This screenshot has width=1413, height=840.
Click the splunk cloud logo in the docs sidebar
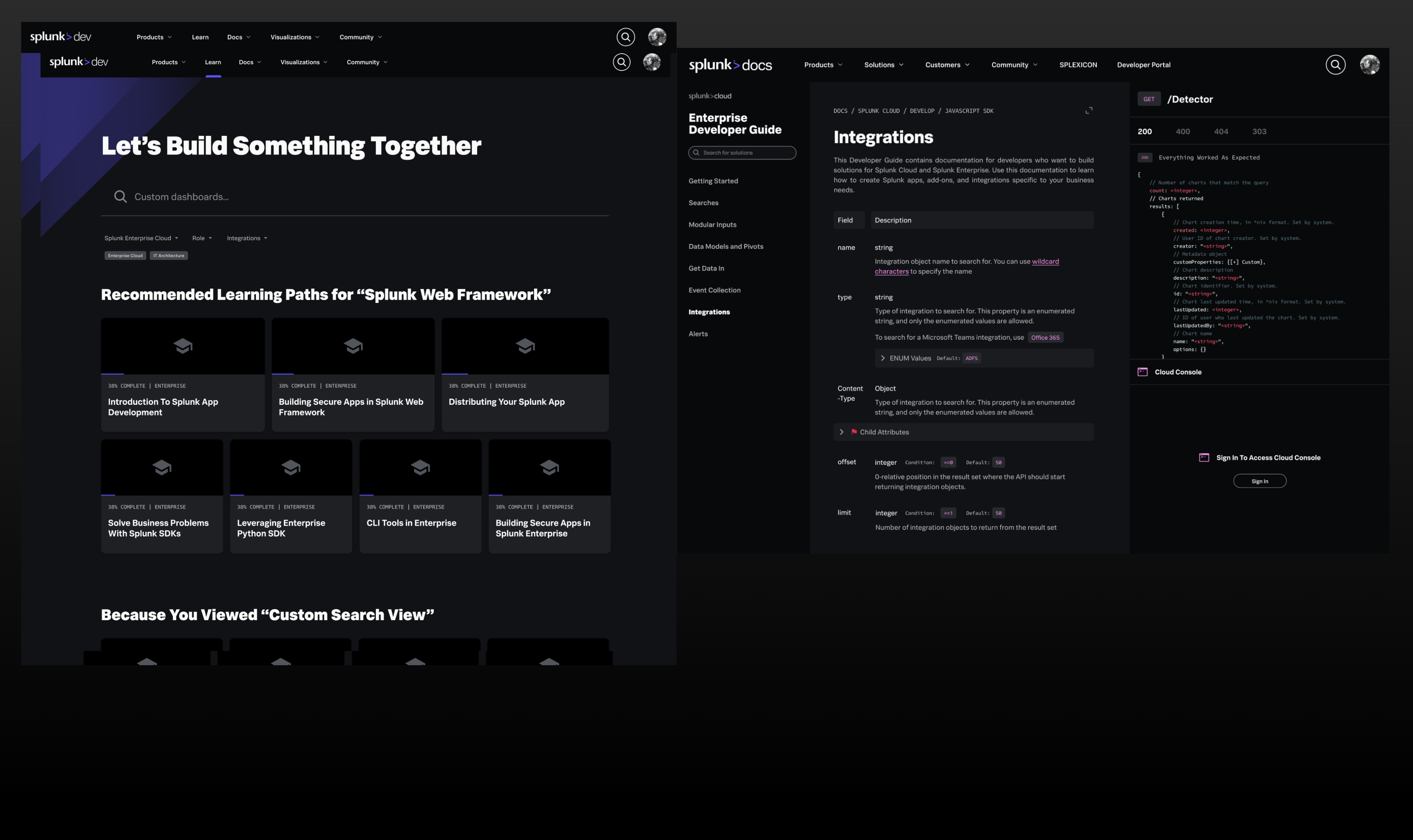point(710,96)
